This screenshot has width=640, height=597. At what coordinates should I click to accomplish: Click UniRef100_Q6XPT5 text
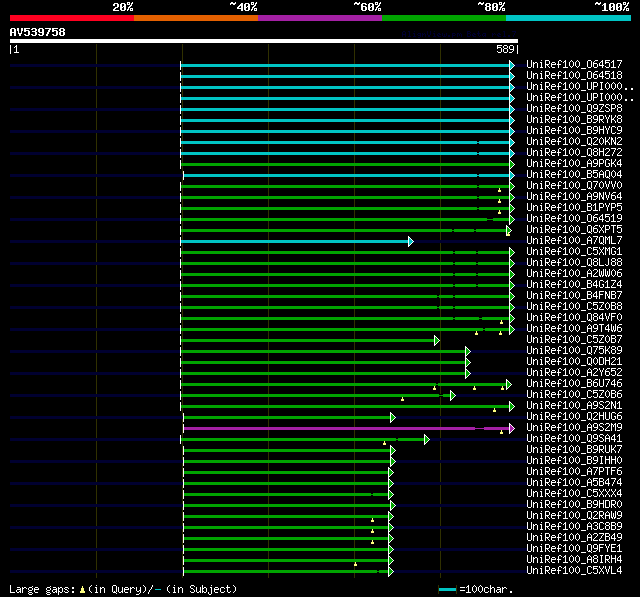tap(574, 230)
